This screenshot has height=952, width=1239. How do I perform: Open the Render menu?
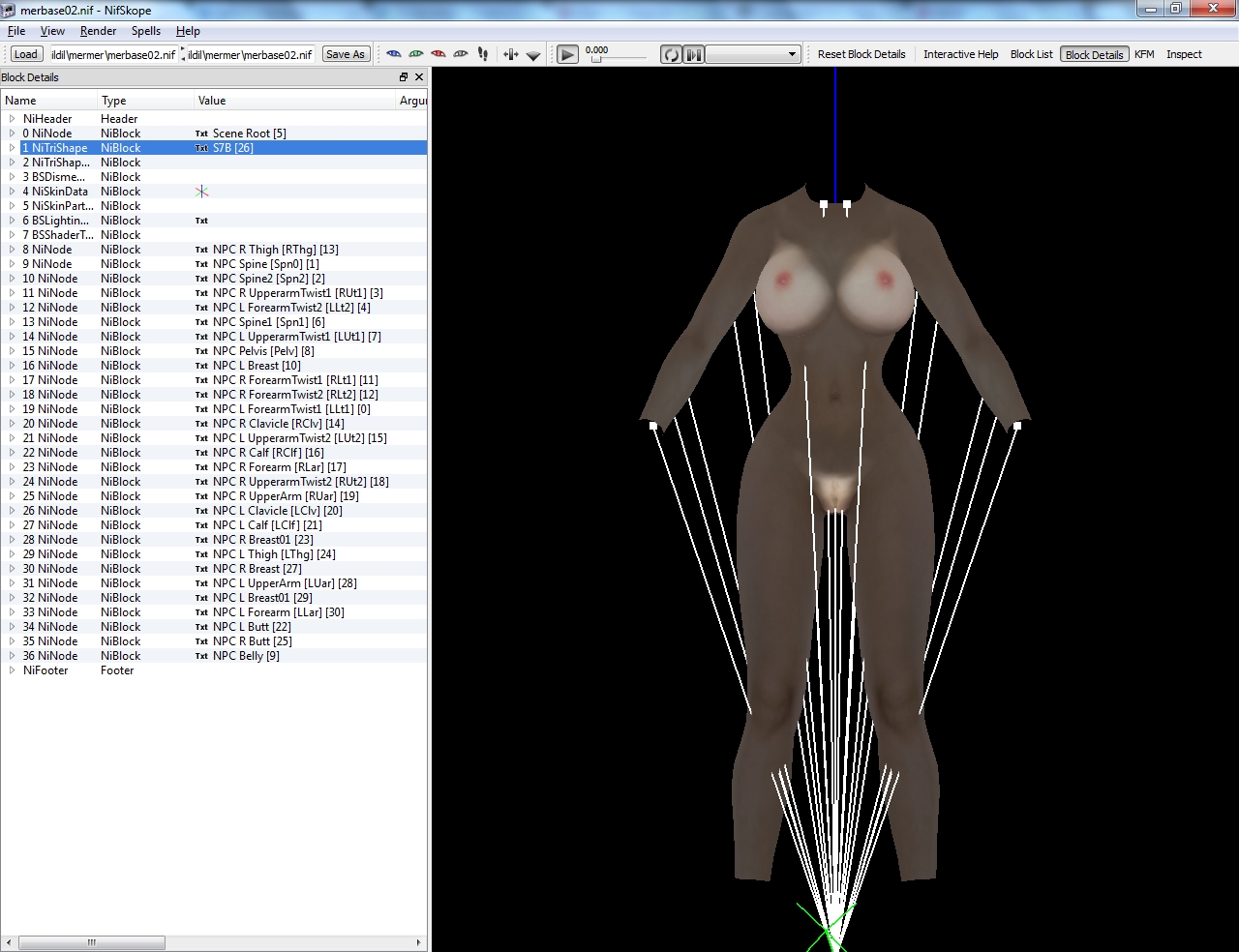click(x=98, y=31)
